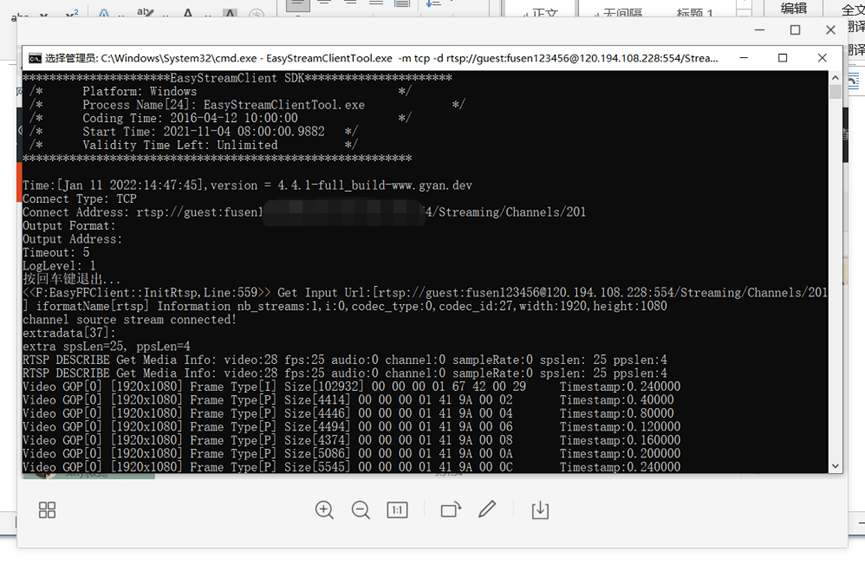Click the 'extradata[37]:' line
This screenshot has height=565, width=865.
(69, 333)
